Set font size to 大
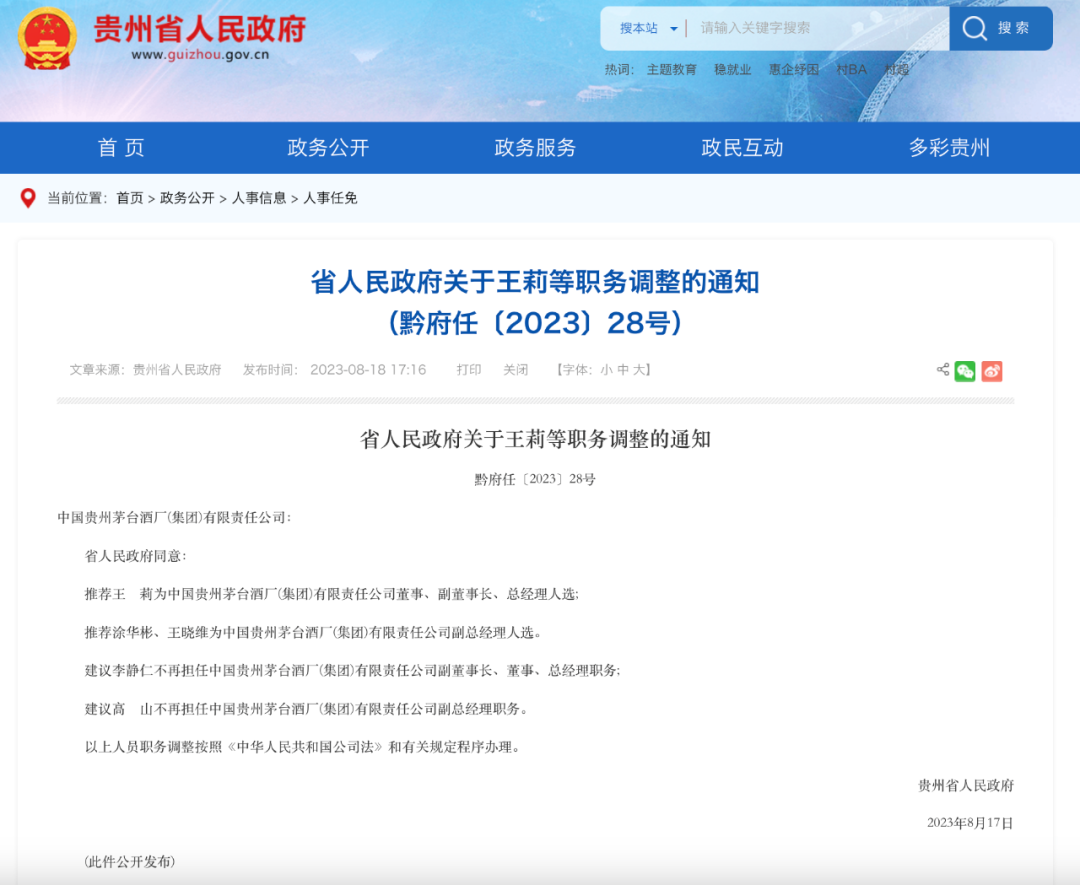This screenshot has height=885, width=1080. pos(639,370)
